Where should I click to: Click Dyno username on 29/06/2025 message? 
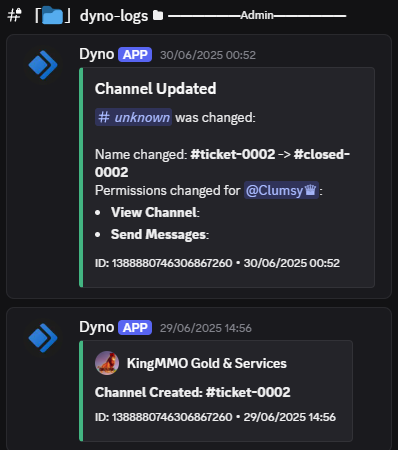pyautogui.click(x=97, y=327)
